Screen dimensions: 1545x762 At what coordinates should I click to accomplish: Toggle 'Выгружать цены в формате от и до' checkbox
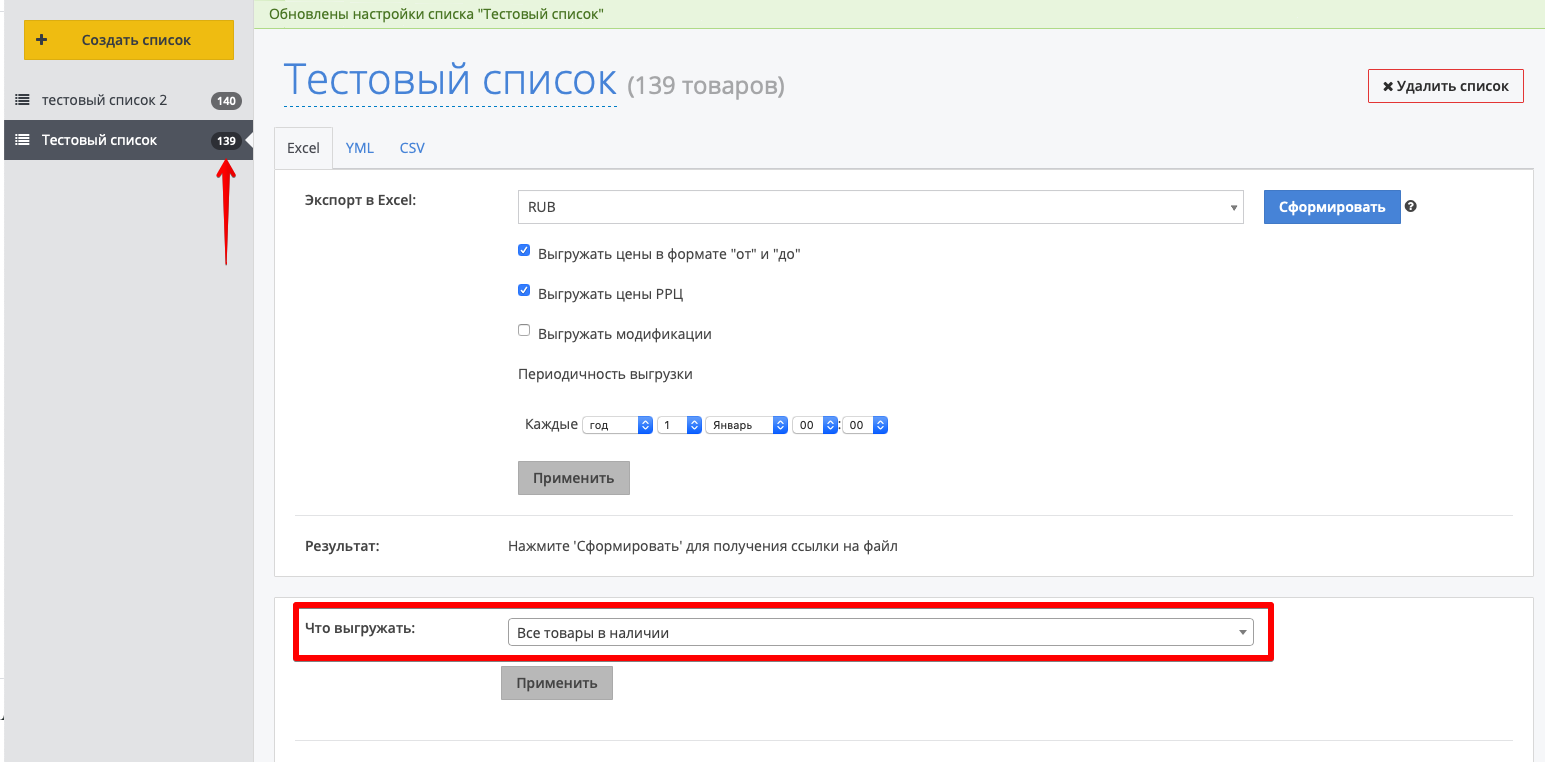(x=524, y=251)
